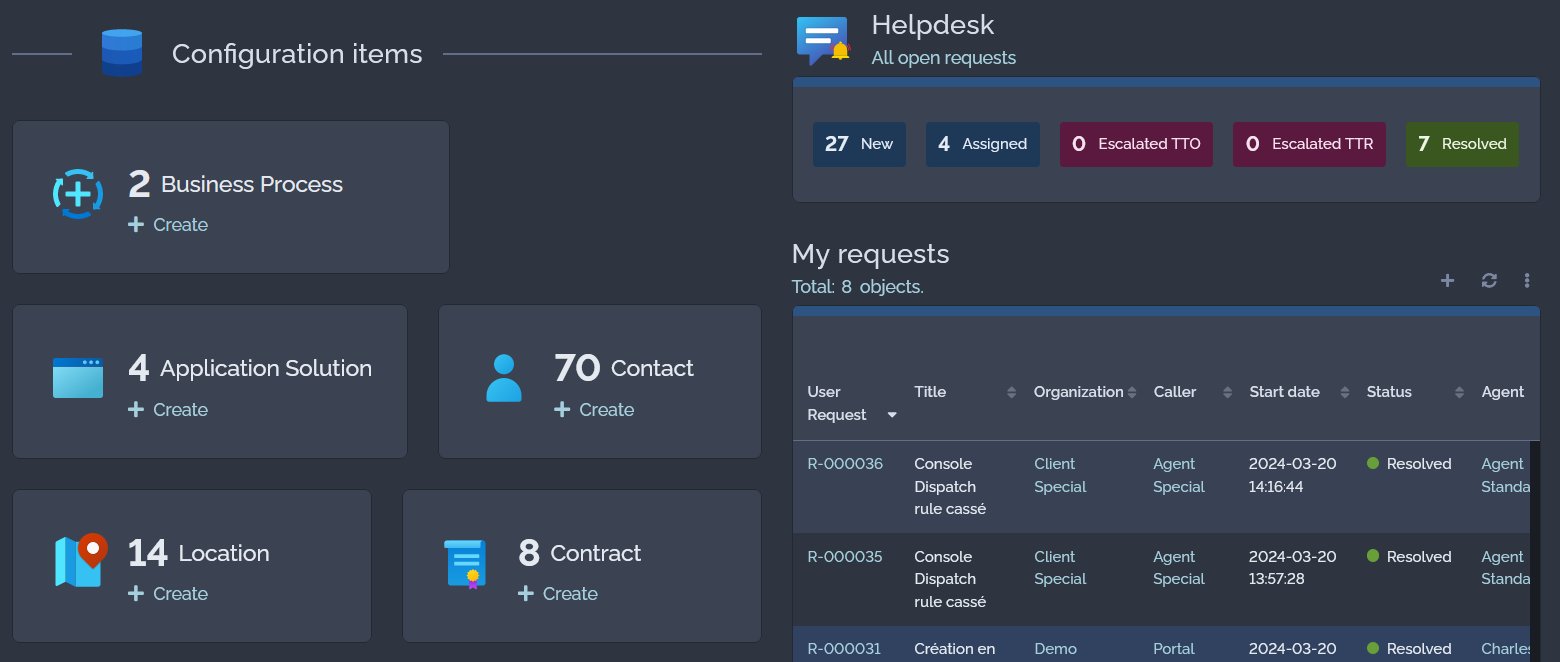Click the Business Process circular plus icon
Image resolution: width=1560 pixels, height=662 pixels.
click(77, 194)
